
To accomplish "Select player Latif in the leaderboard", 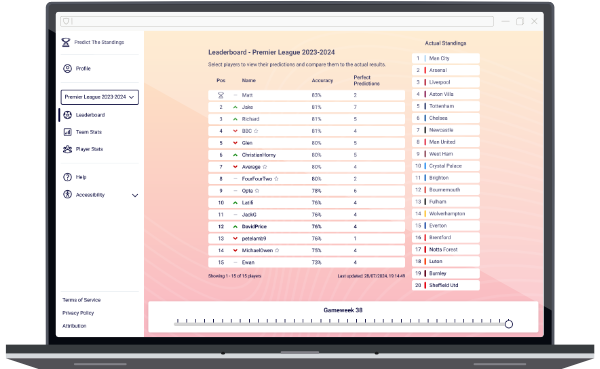I will click(307, 202).
